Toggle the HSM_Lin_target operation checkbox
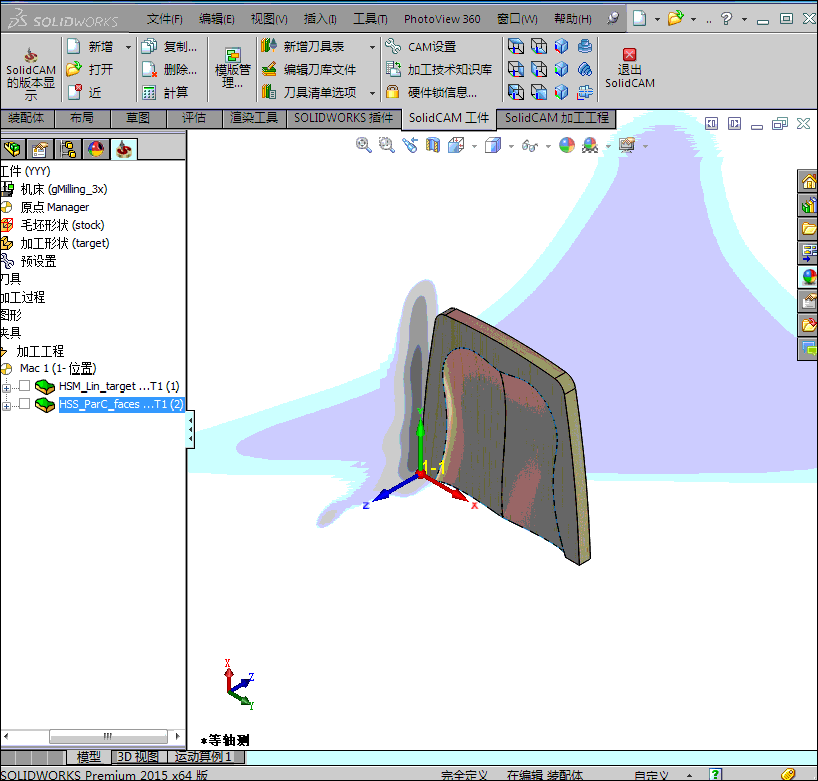Screen dimensions: 818x781 [x=25, y=386]
